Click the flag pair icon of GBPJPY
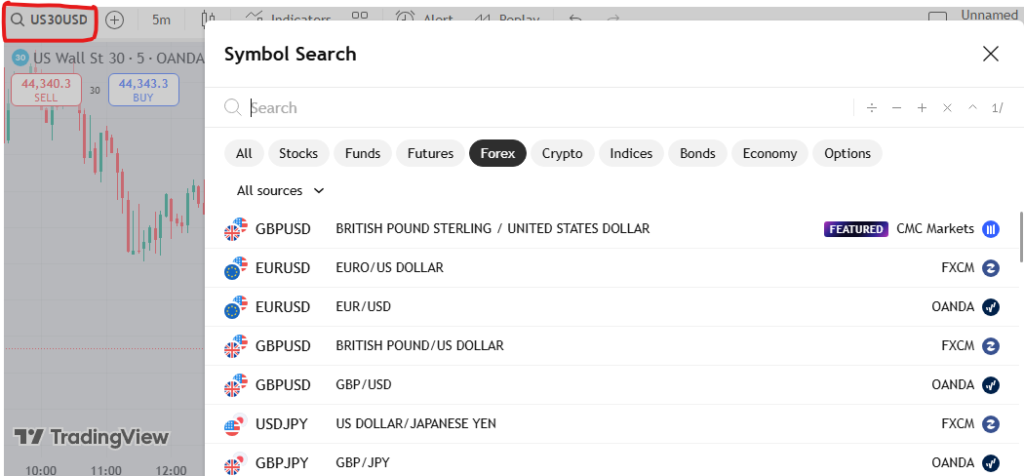The height and width of the screenshot is (476, 1024). pos(235,463)
